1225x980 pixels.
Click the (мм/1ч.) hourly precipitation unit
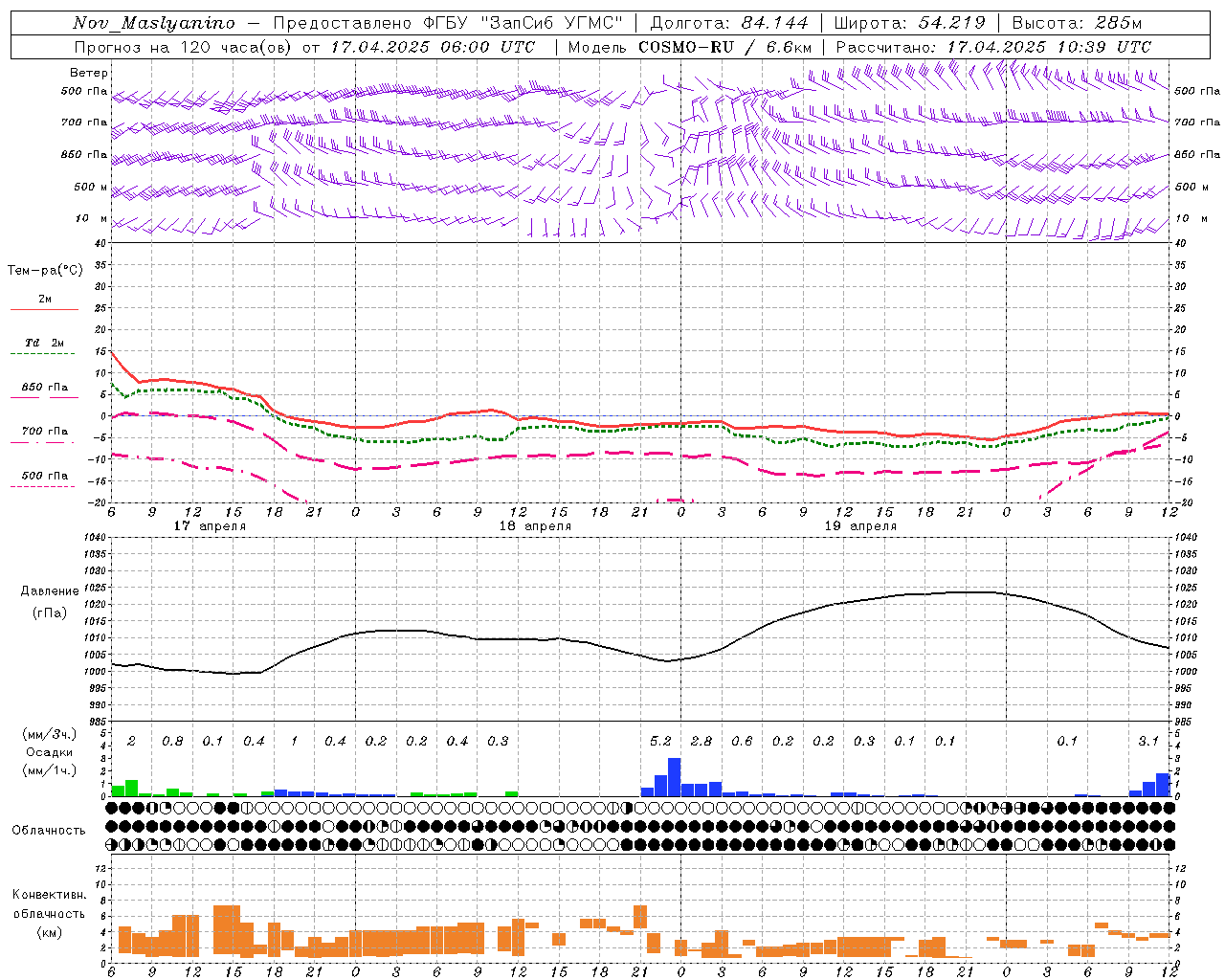tap(50, 770)
